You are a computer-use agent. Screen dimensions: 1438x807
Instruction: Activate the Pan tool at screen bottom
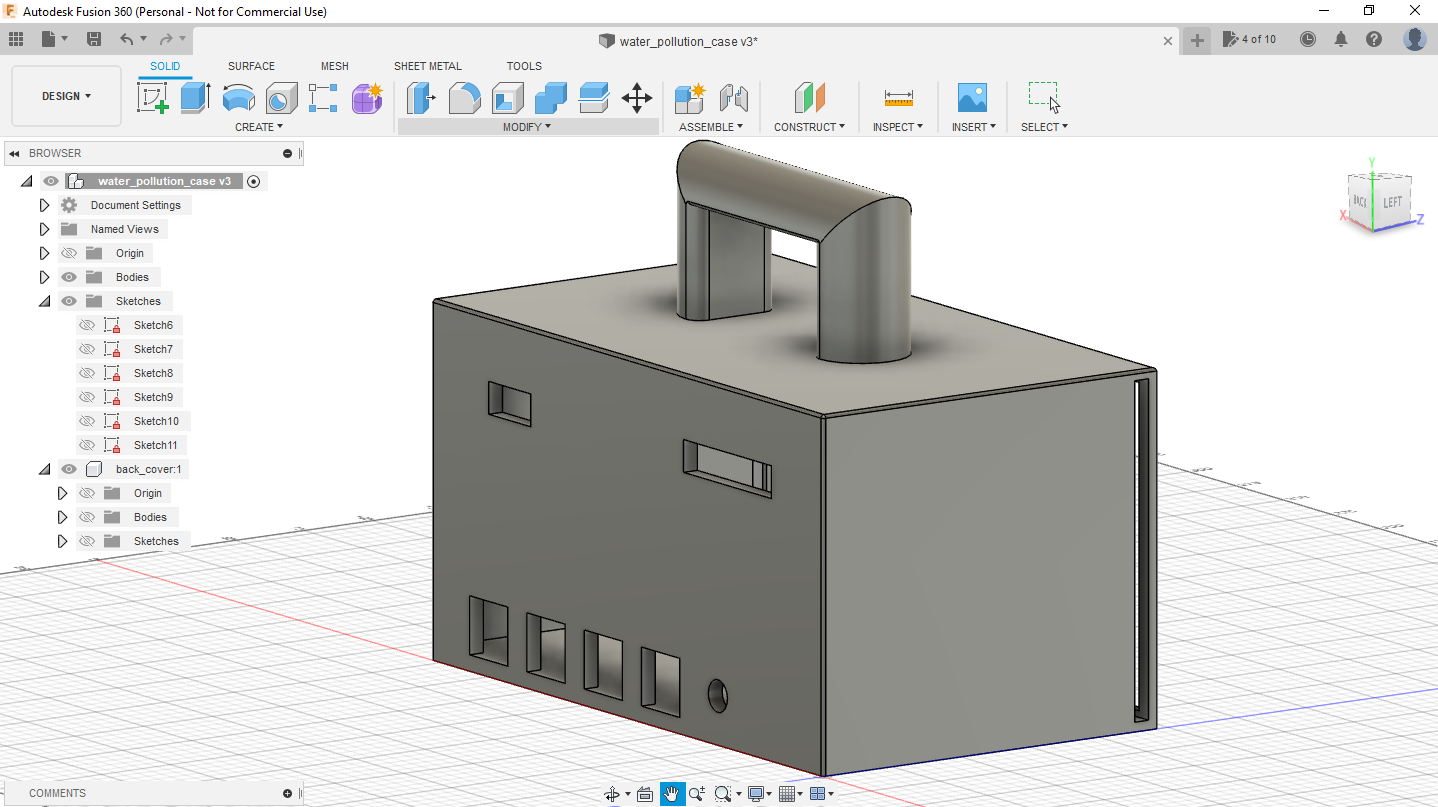coord(671,792)
